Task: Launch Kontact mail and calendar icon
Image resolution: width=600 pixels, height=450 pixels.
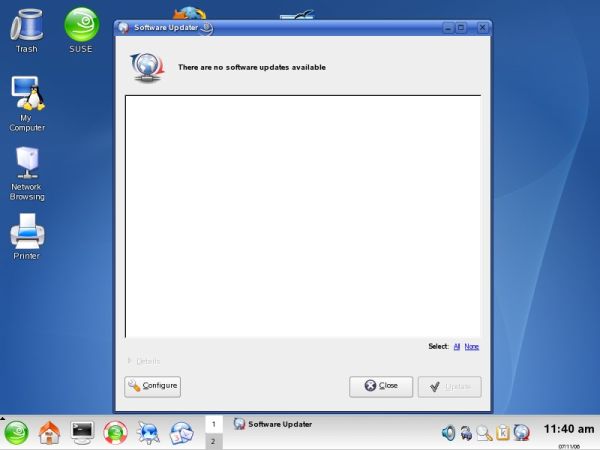Action: pos(181,433)
